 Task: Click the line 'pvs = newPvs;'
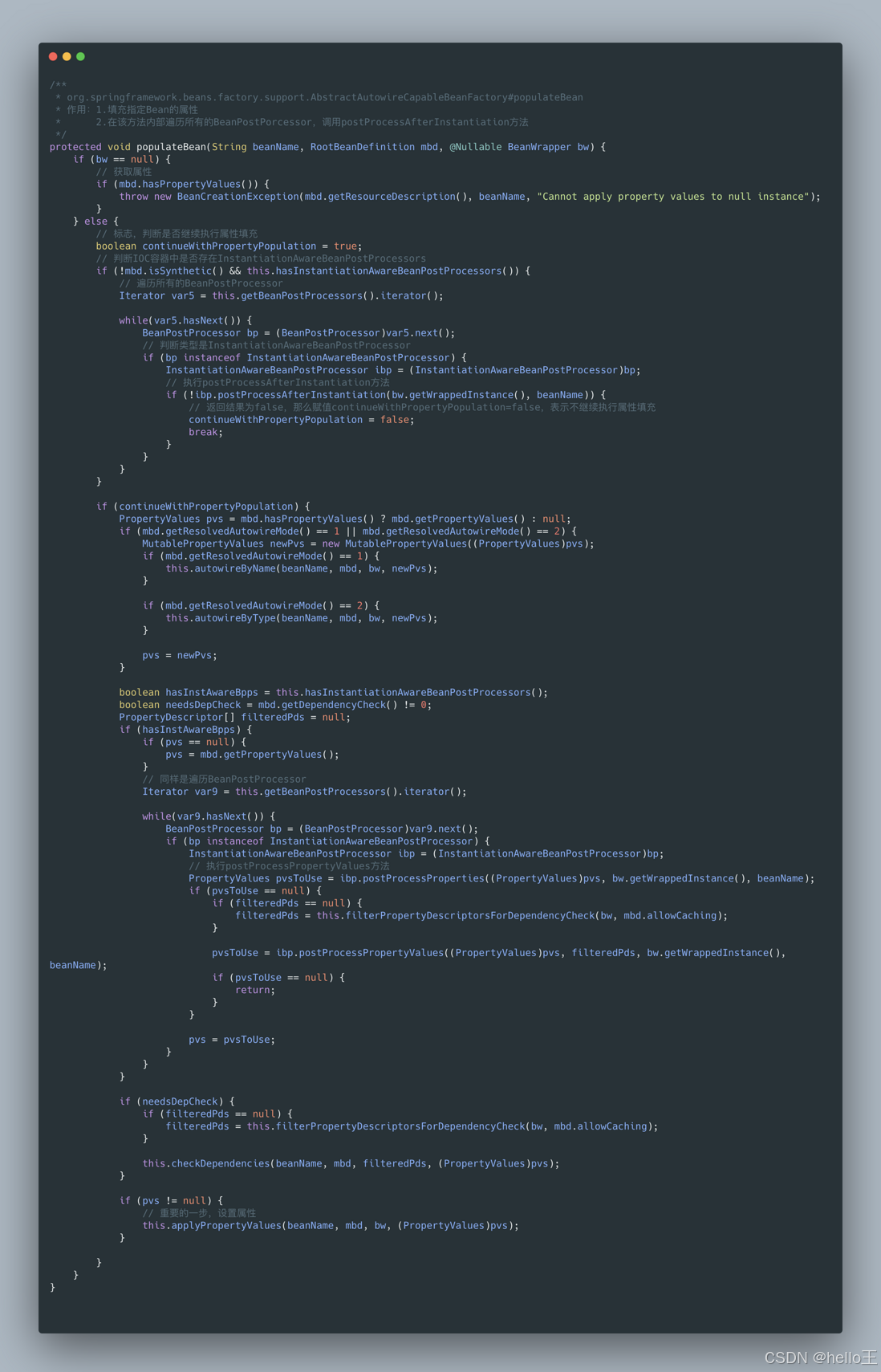(x=180, y=655)
